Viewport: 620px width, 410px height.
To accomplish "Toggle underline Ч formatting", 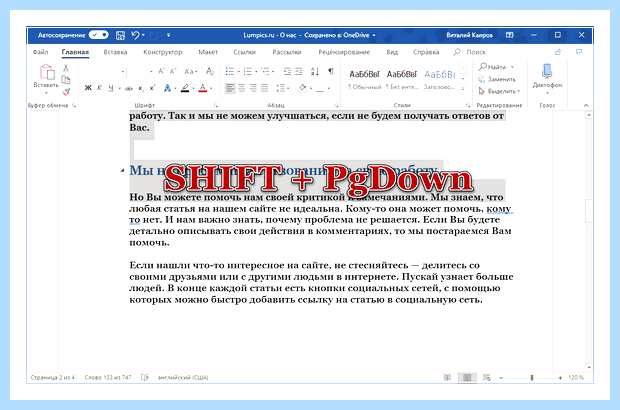I will click(x=111, y=88).
